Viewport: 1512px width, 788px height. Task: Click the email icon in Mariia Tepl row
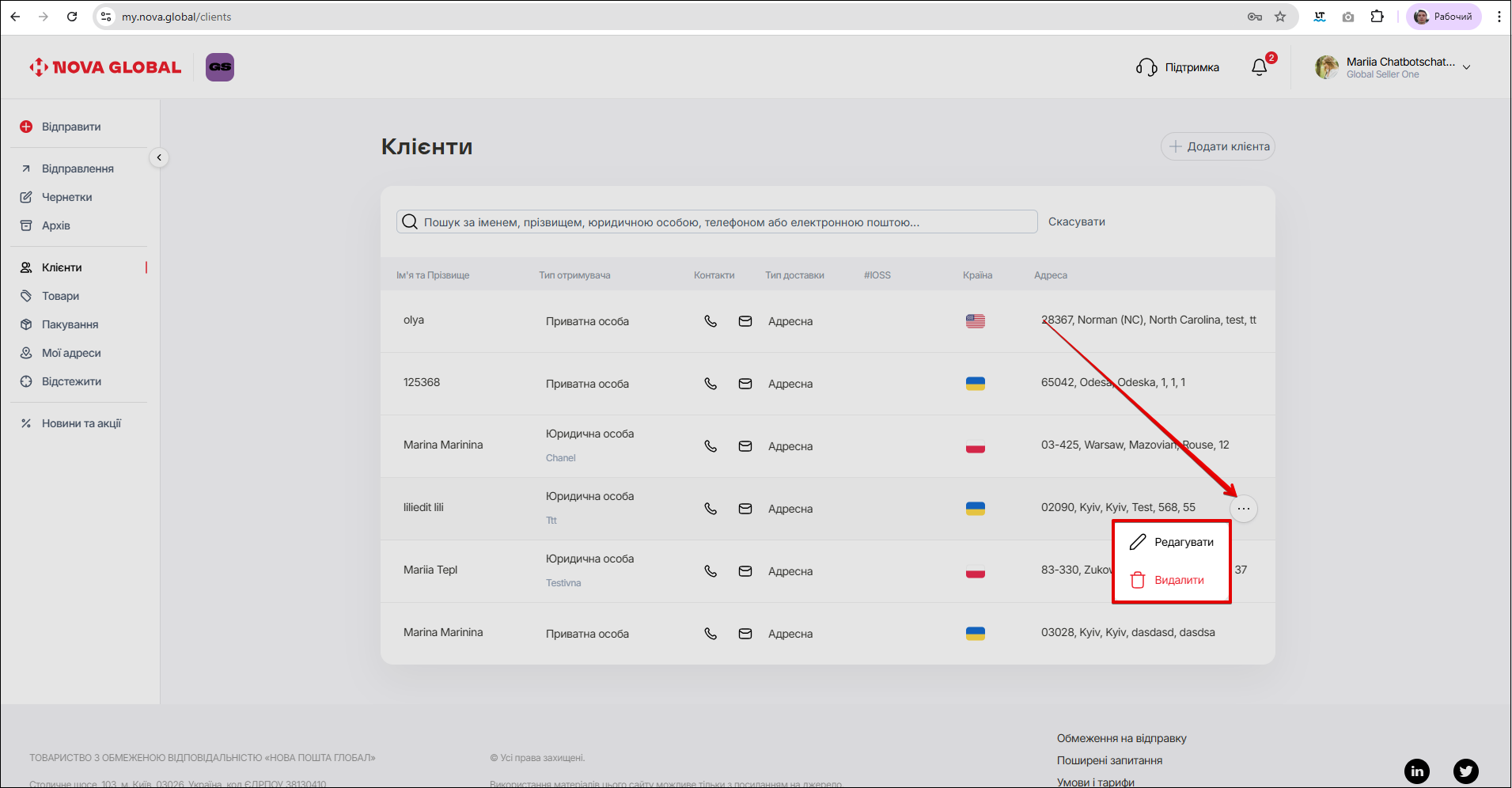(x=745, y=571)
